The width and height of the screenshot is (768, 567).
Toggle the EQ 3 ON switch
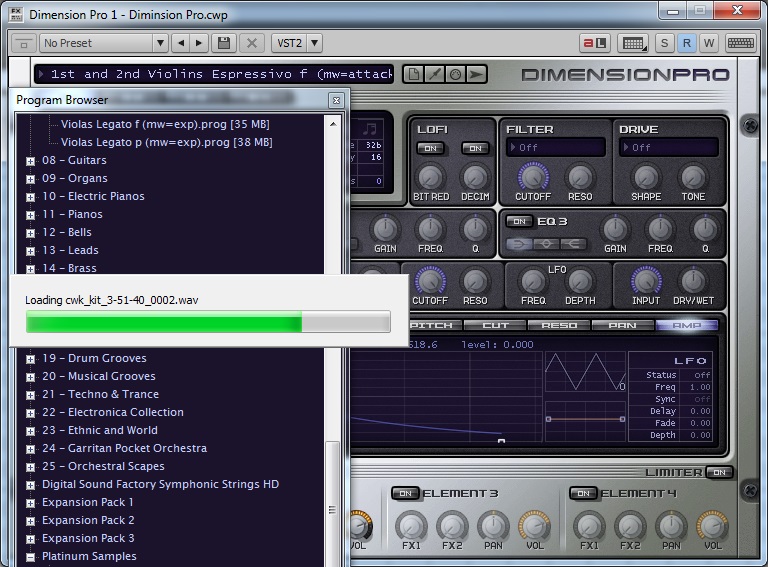tap(519, 221)
